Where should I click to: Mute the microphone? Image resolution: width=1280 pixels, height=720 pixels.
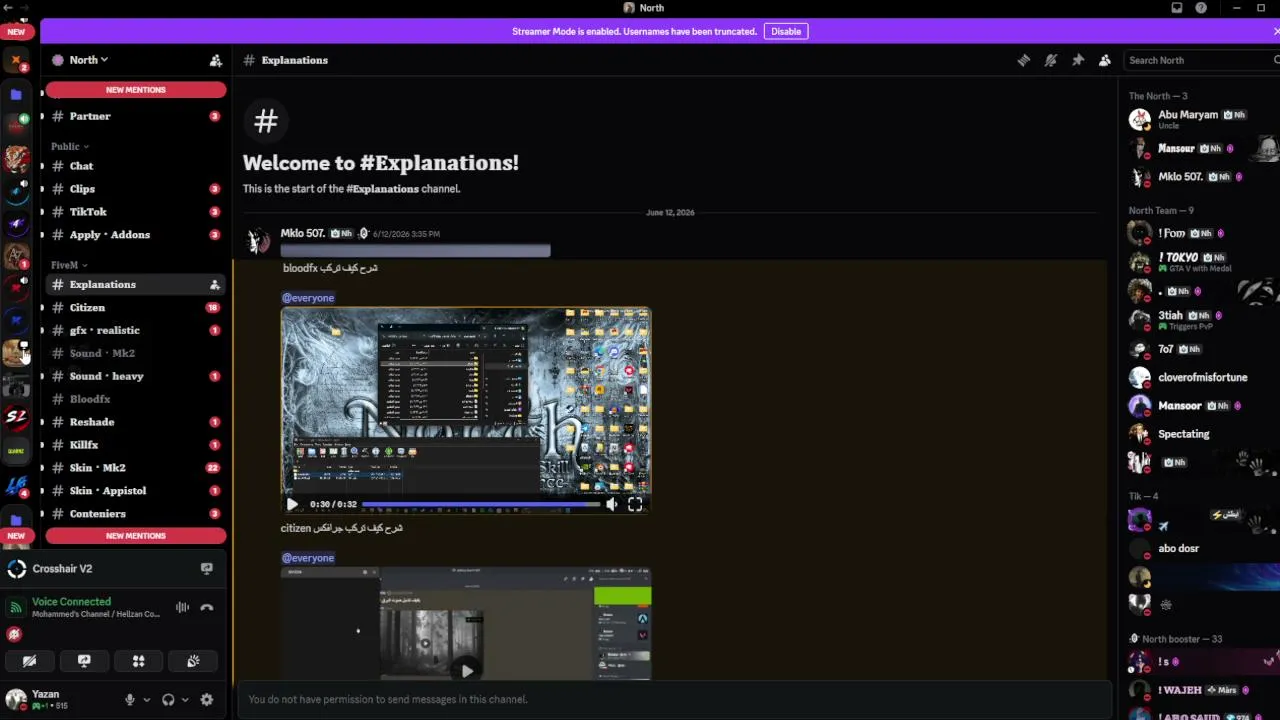tap(129, 700)
